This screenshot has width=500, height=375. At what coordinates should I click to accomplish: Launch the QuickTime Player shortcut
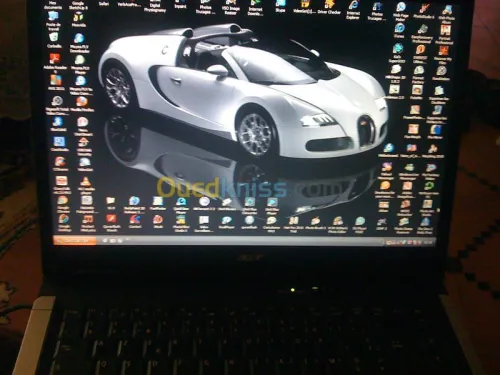[181, 205]
